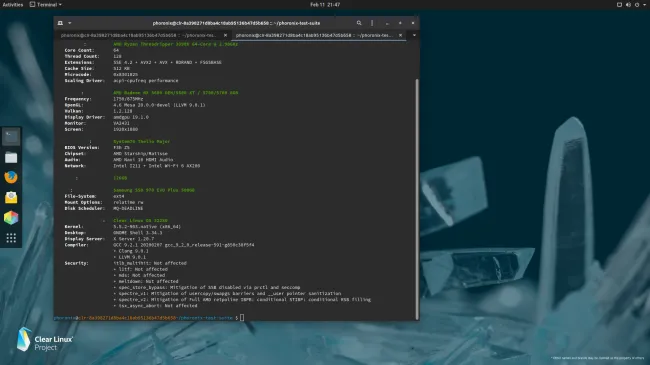
Task: Click the 'spectre_v2' mitigation line
Action: [242, 299]
